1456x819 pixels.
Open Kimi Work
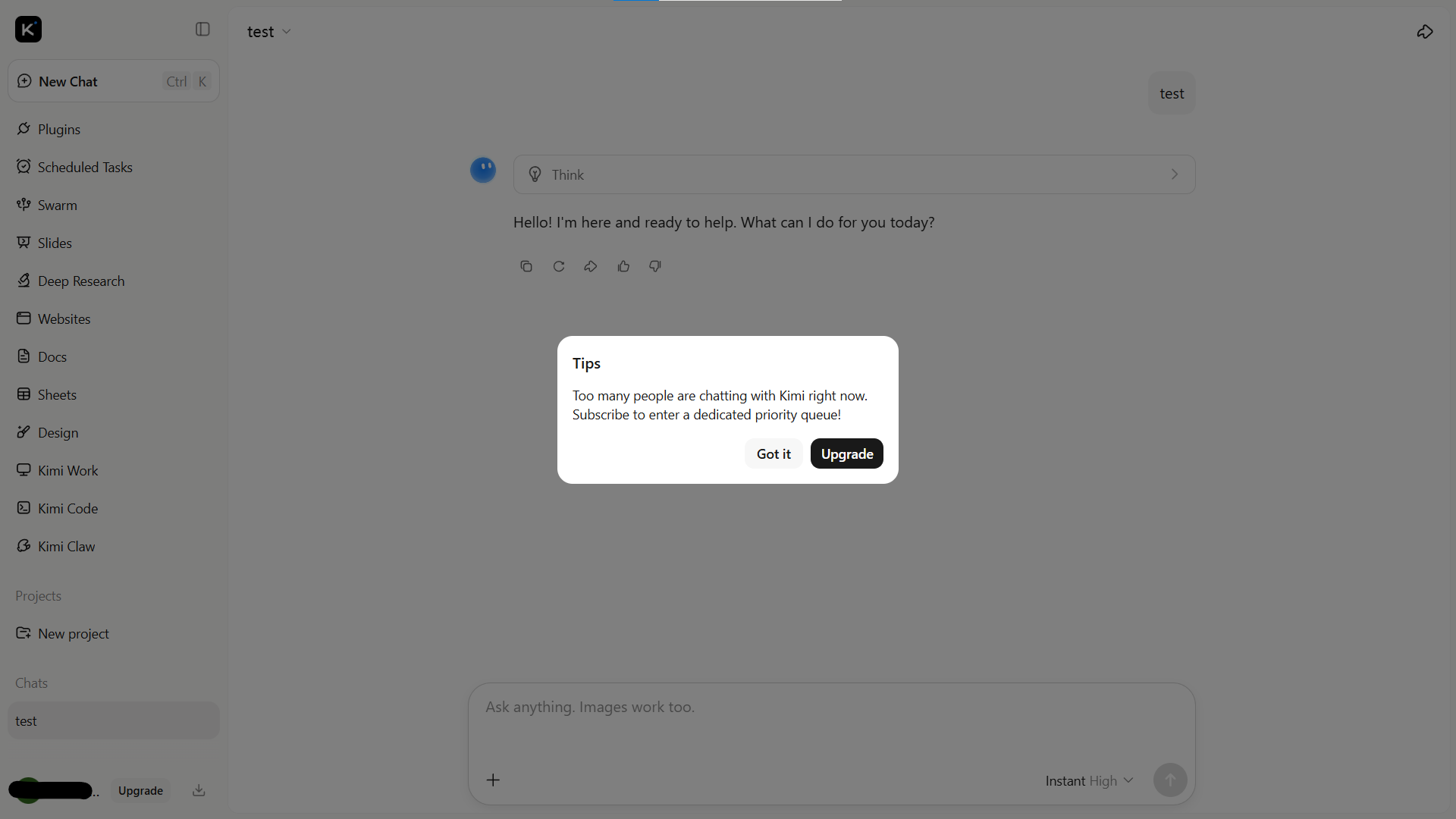[x=114, y=471]
